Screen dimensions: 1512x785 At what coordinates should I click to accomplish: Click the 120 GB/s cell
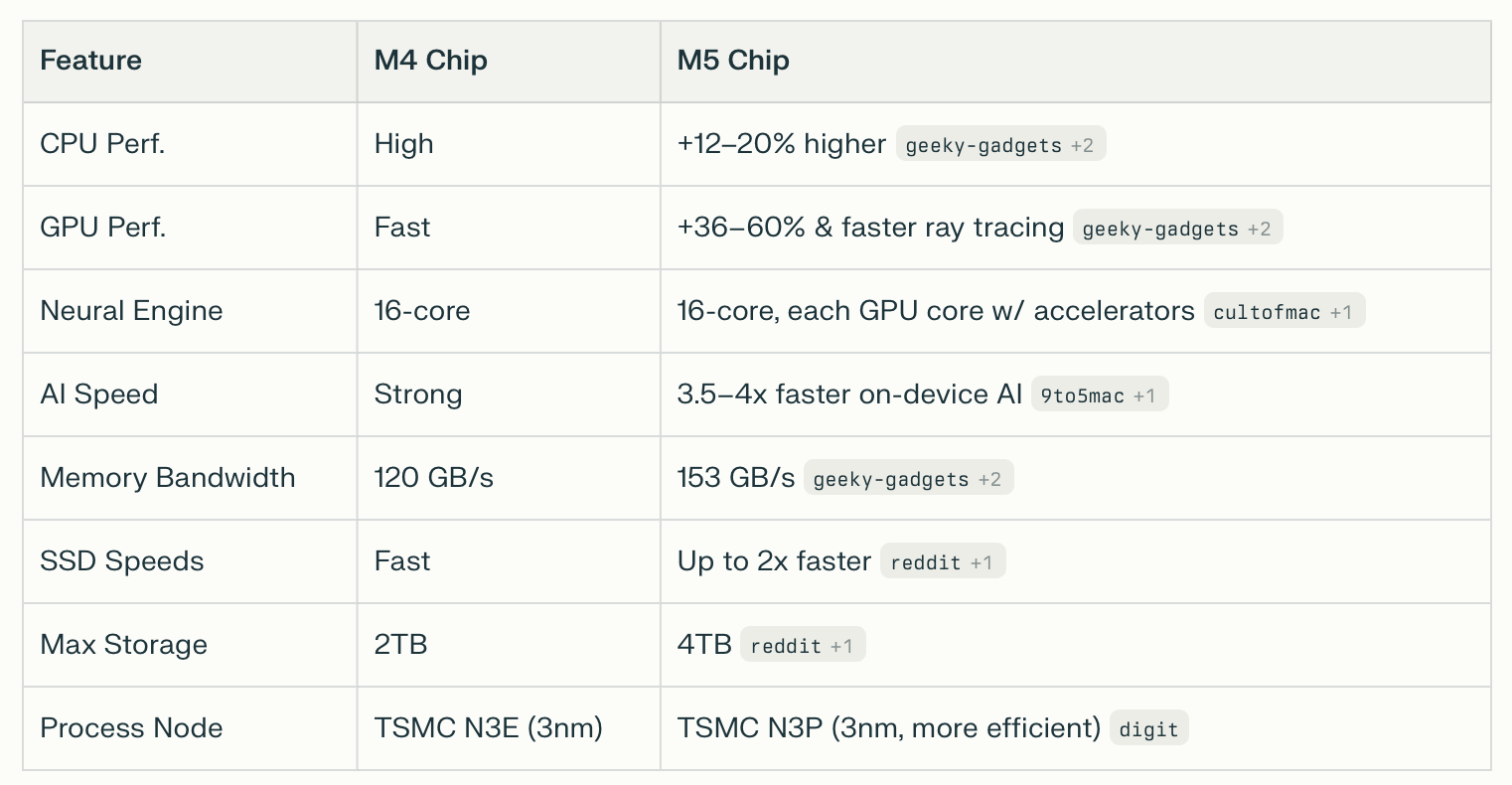pyautogui.click(x=434, y=478)
